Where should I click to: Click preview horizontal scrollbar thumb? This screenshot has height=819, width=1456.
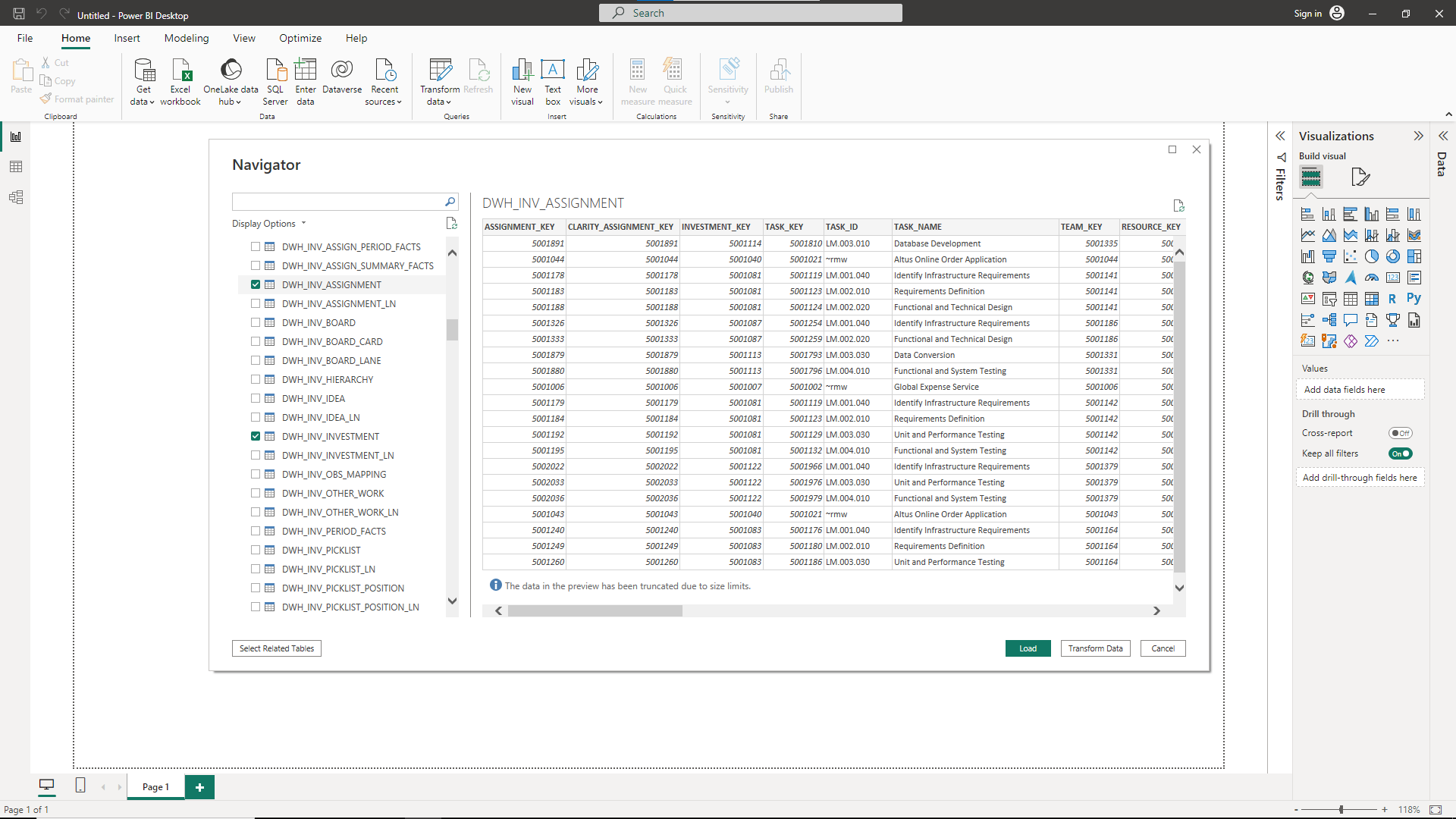[x=595, y=610]
